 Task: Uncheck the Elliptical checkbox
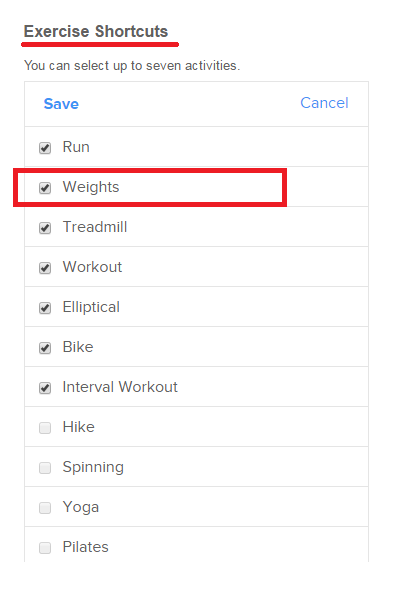(x=45, y=308)
